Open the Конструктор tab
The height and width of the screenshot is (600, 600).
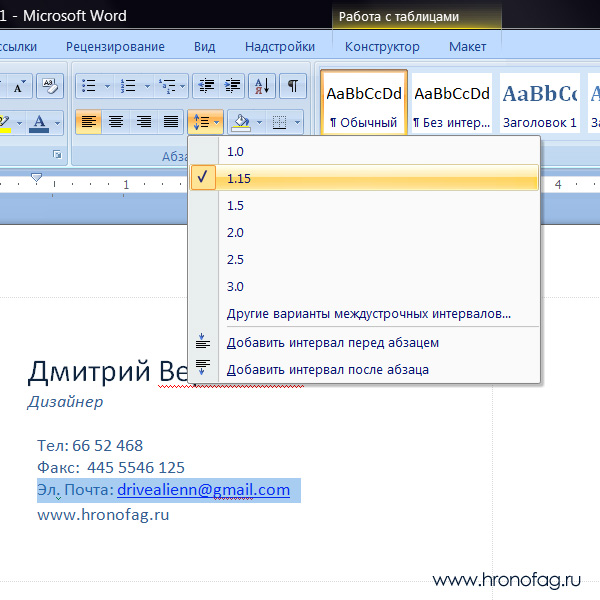(x=382, y=47)
